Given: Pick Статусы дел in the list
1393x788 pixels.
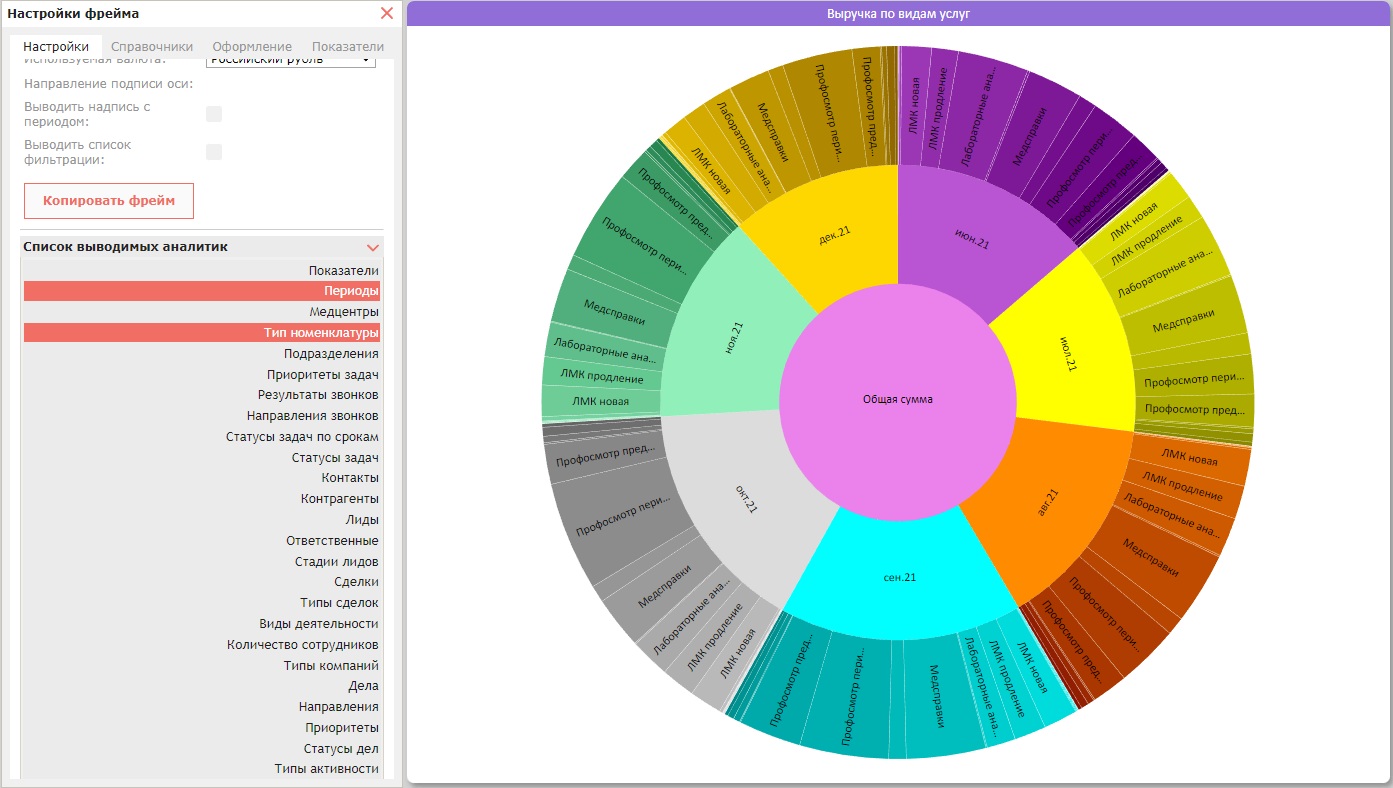Looking at the screenshot, I should click(x=202, y=749).
